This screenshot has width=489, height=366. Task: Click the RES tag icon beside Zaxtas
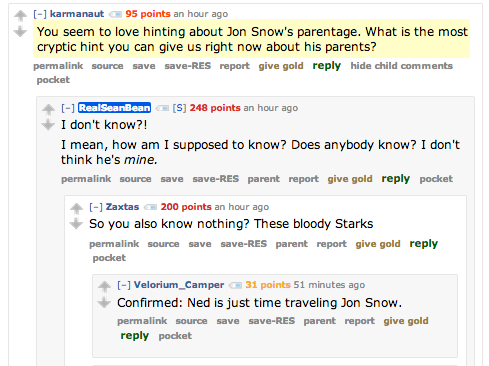[x=150, y=207]
